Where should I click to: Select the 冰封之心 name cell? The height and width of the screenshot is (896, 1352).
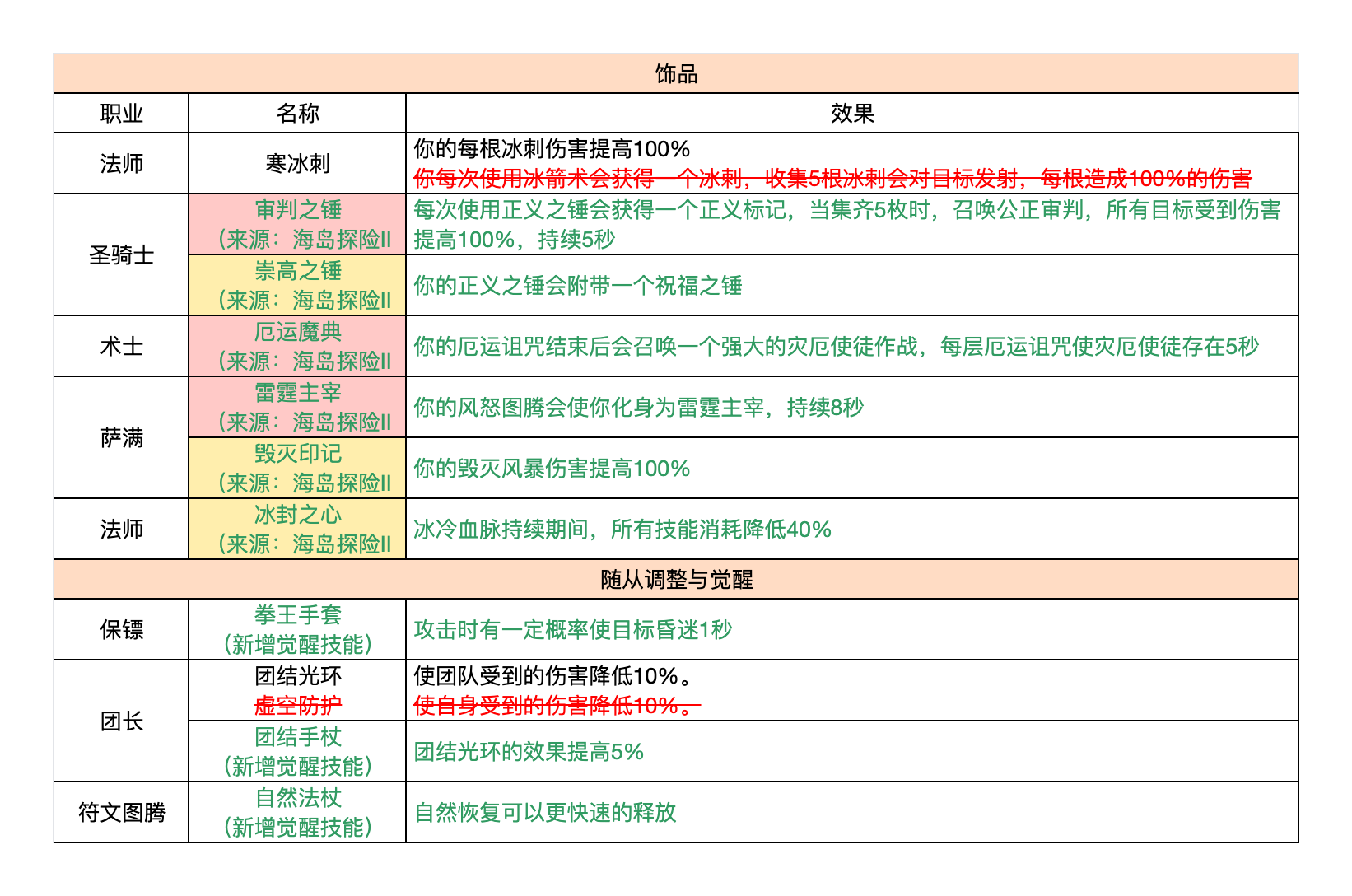pos(297,529)
